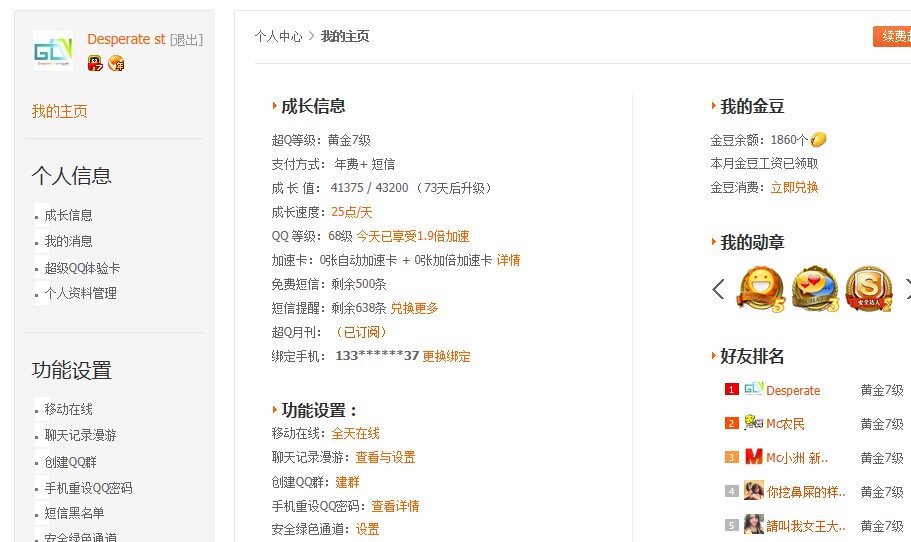This screenshot has height=542, width=911.
Task: Click the S security expert medal
Action: tap(869, 289)
